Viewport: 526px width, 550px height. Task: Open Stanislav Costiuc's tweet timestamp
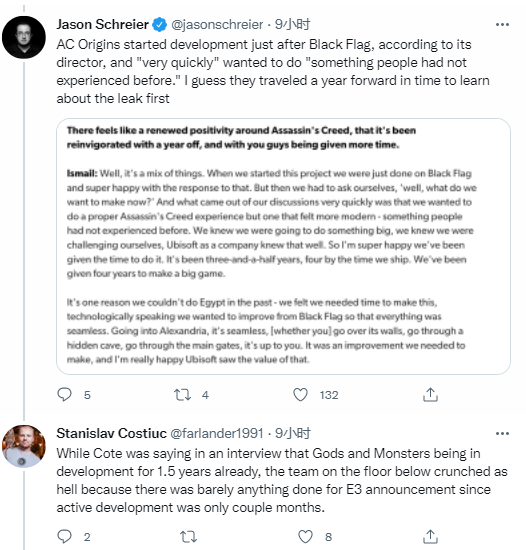[x=292, y=434]
